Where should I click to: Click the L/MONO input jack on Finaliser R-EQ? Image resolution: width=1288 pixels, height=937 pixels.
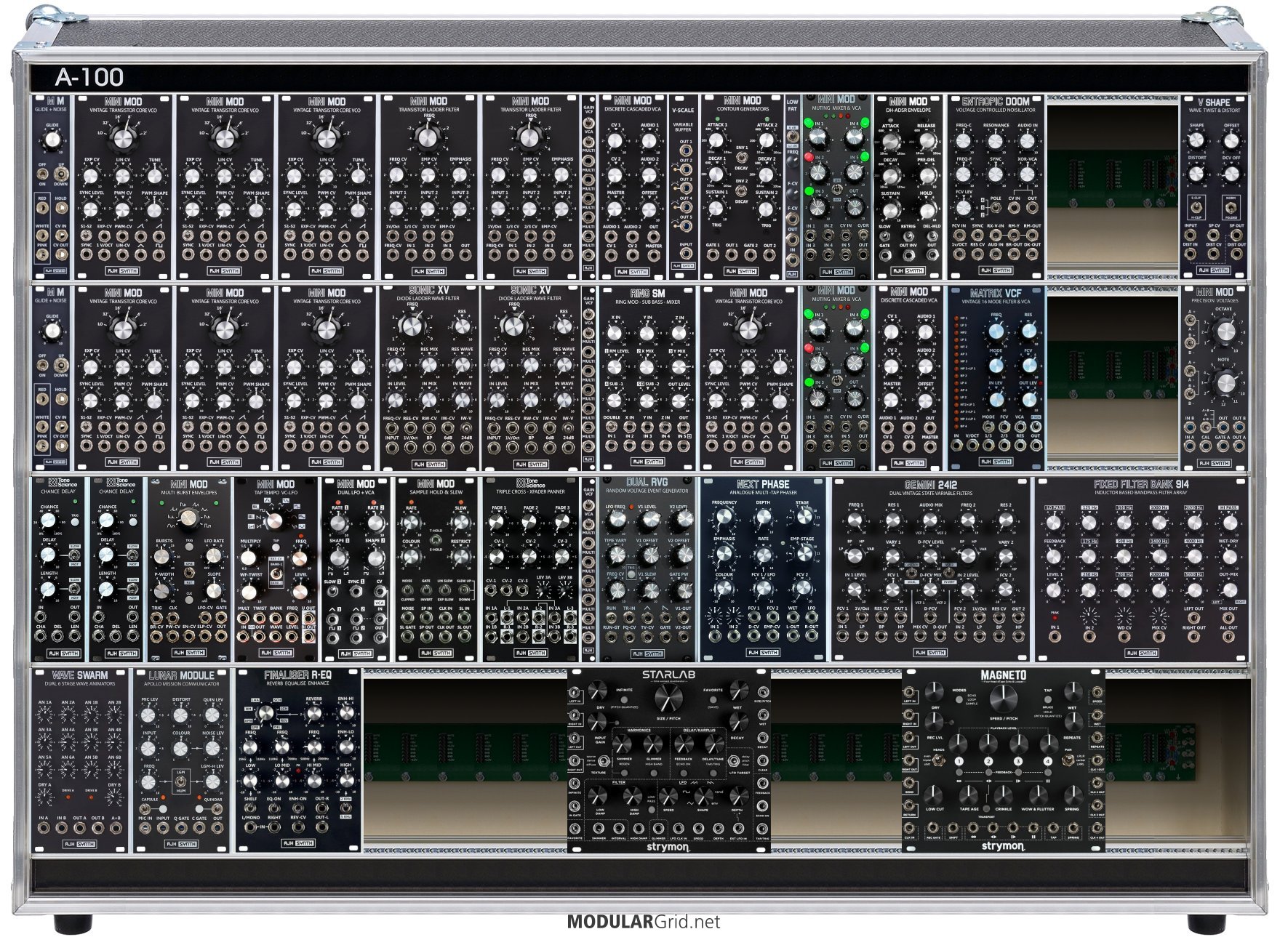[x=250, y=828]
